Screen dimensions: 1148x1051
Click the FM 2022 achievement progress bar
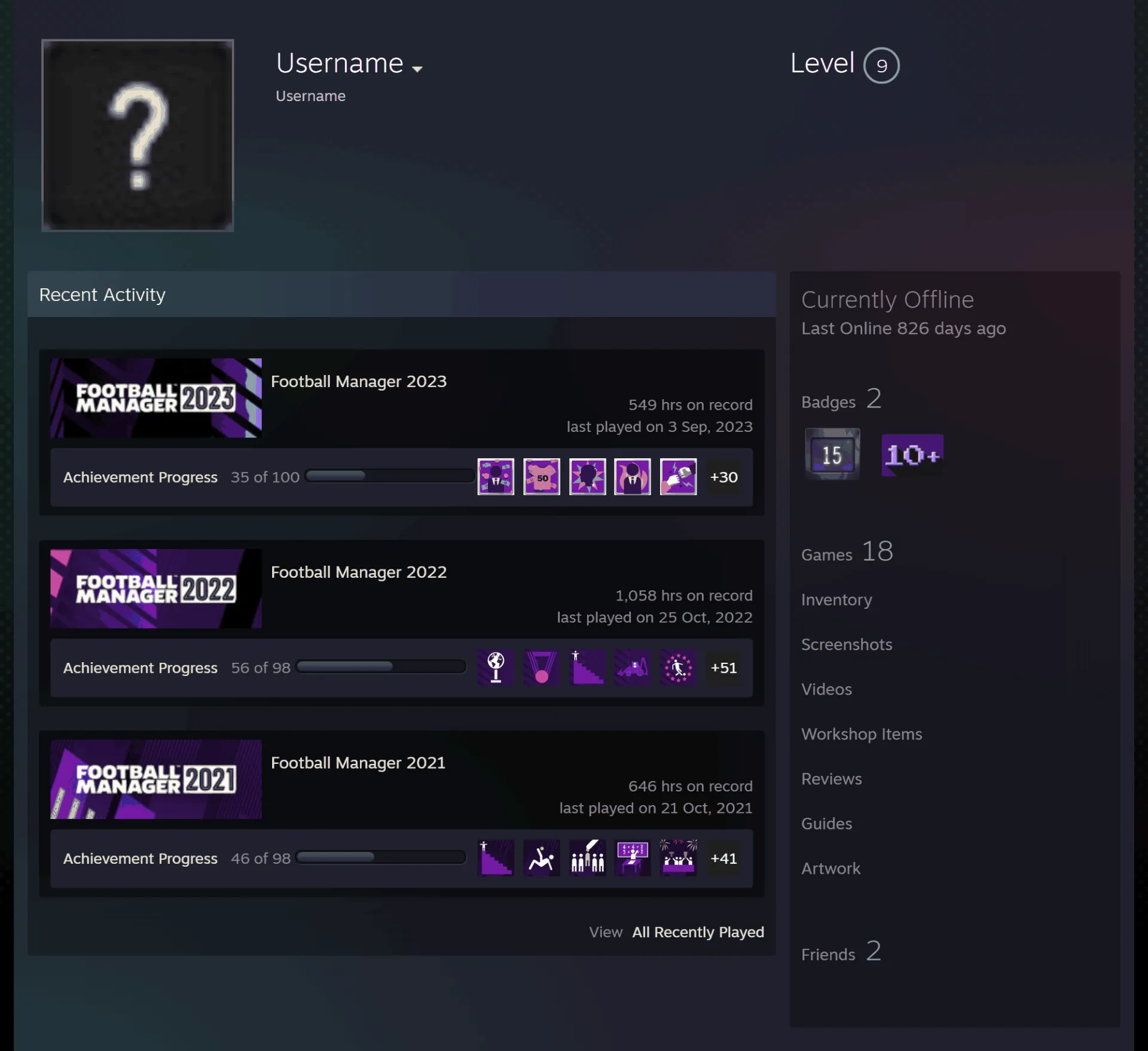381,666
